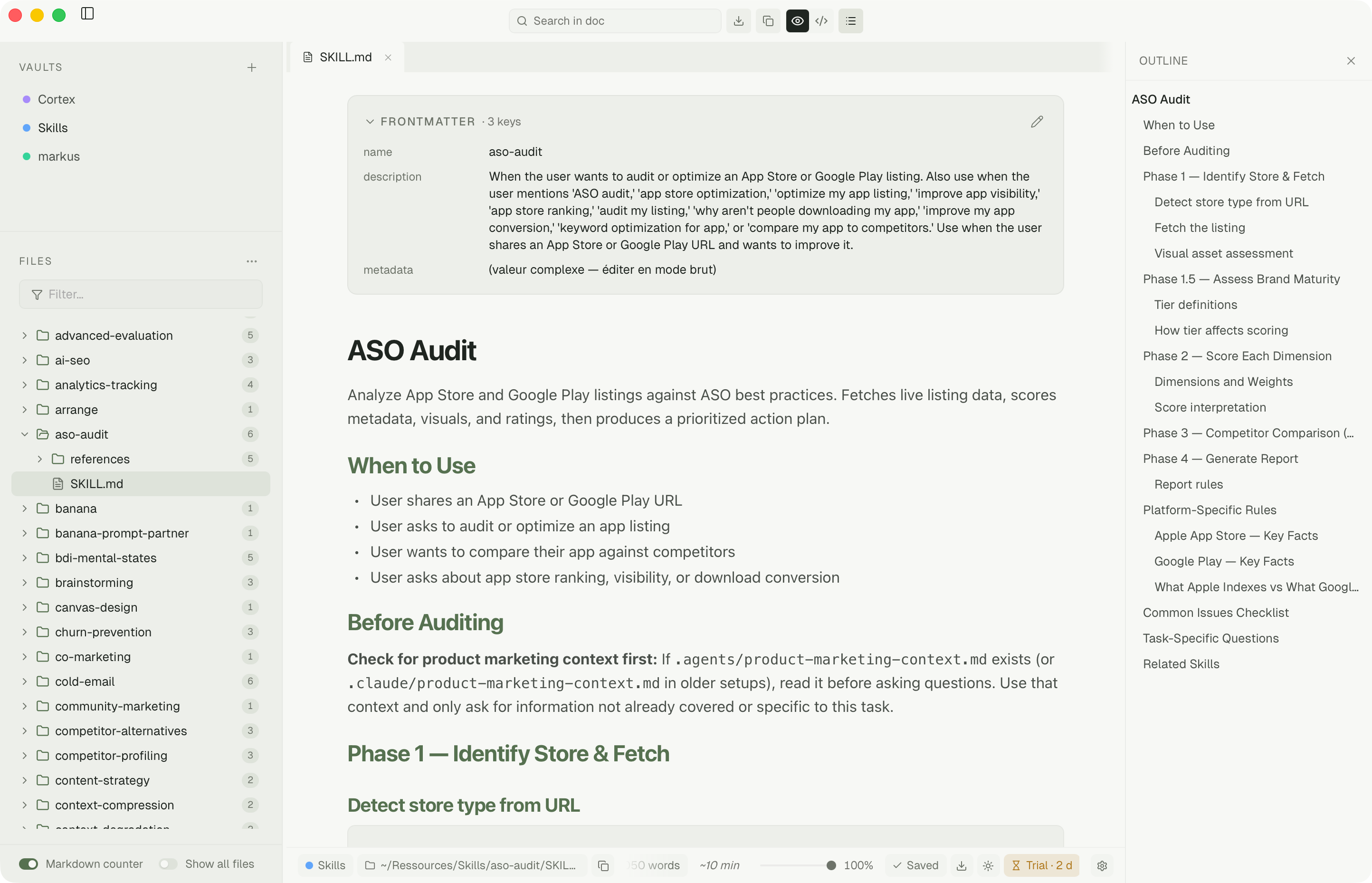Select the bdi-mental-states folder row
This screenshot has width=1372, height=883.
coord(141,558)
